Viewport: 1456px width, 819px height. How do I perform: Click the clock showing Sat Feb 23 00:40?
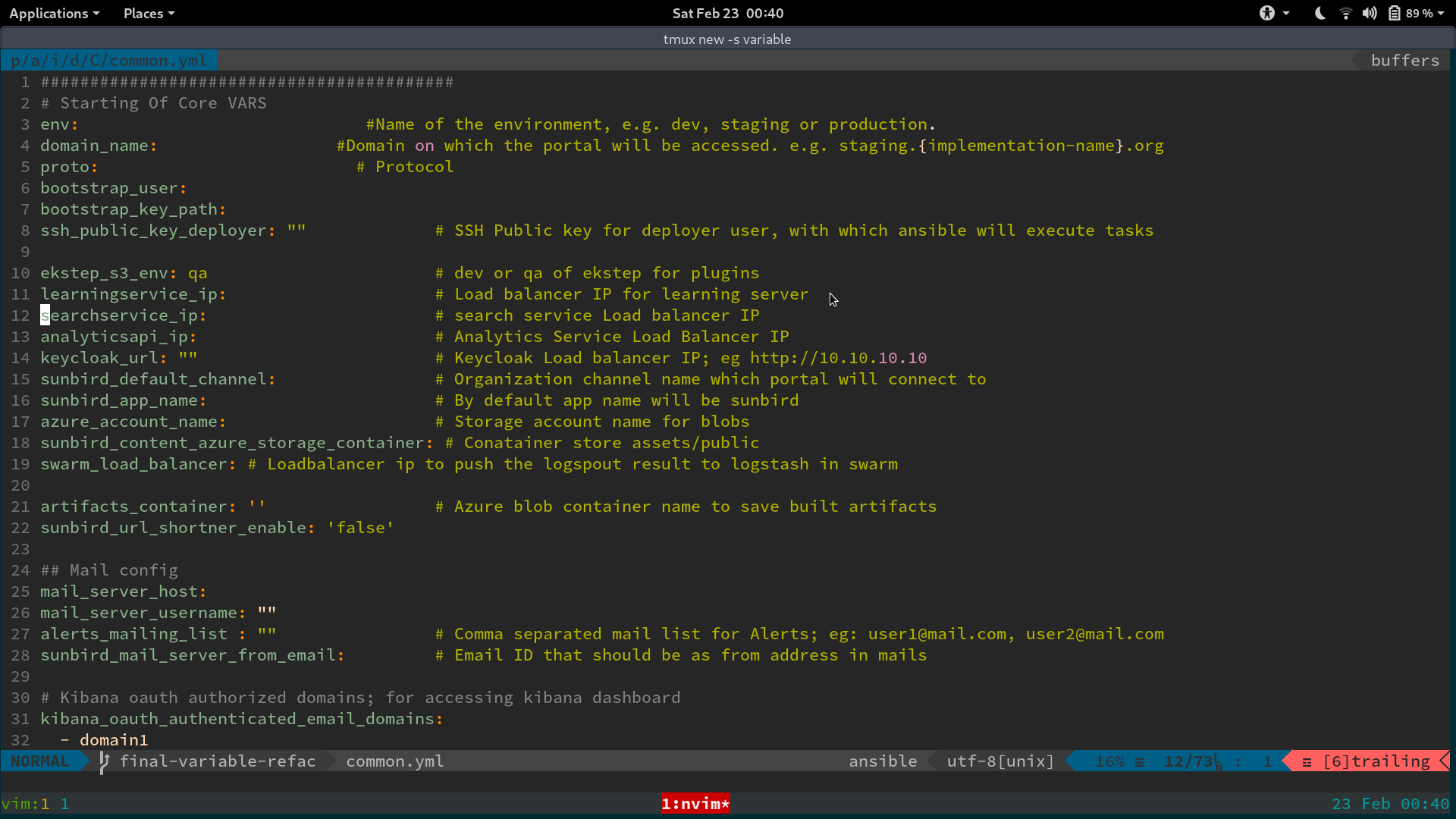[x=727, y=13]
